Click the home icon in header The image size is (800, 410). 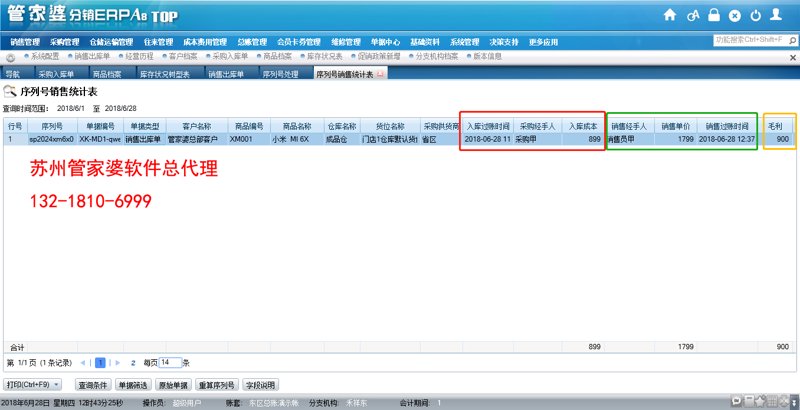click(670, 15)
